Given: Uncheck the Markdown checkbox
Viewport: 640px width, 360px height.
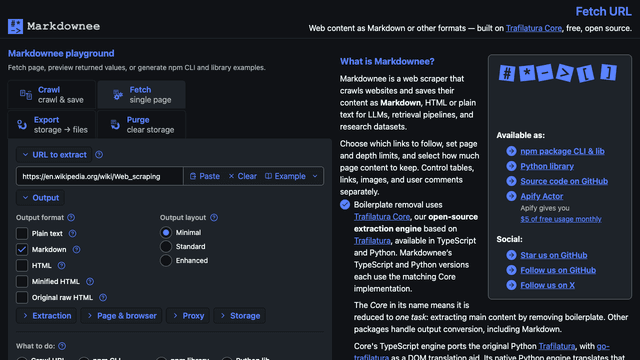Looking at the screenshot, I should (x=22, y=249).
